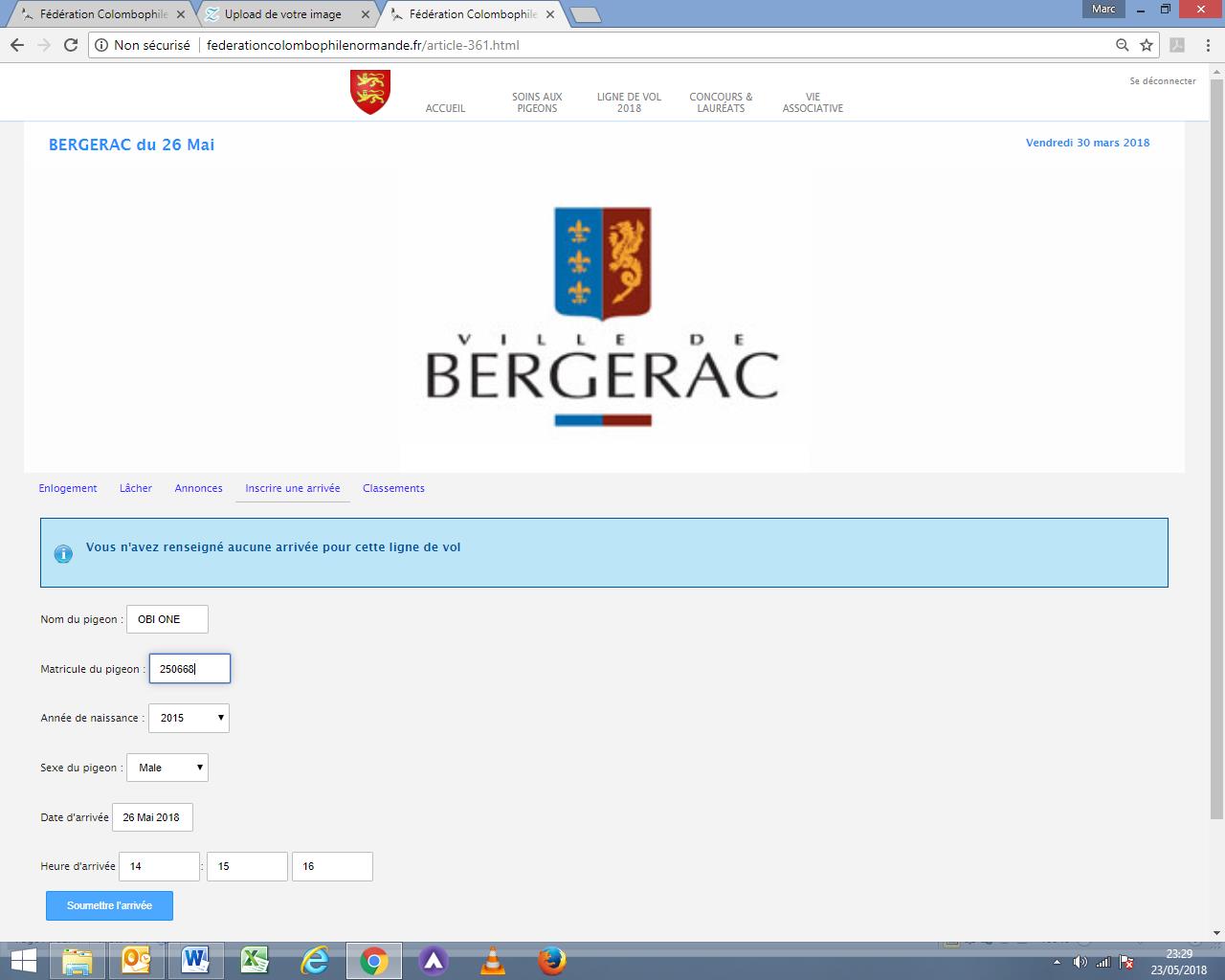Open Outlook from the taskbar

tap(137, 960)
